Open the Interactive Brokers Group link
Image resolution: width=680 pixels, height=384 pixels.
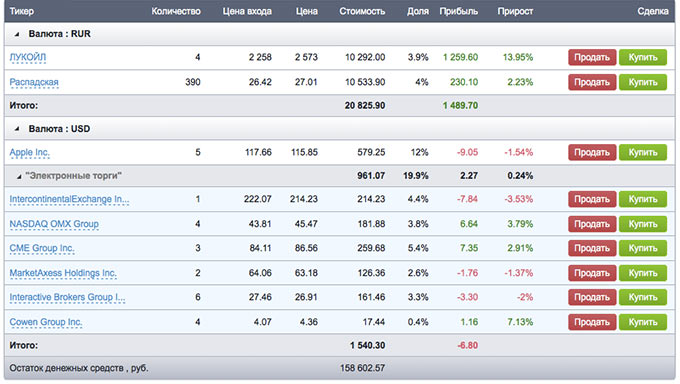tap(67, 297)
